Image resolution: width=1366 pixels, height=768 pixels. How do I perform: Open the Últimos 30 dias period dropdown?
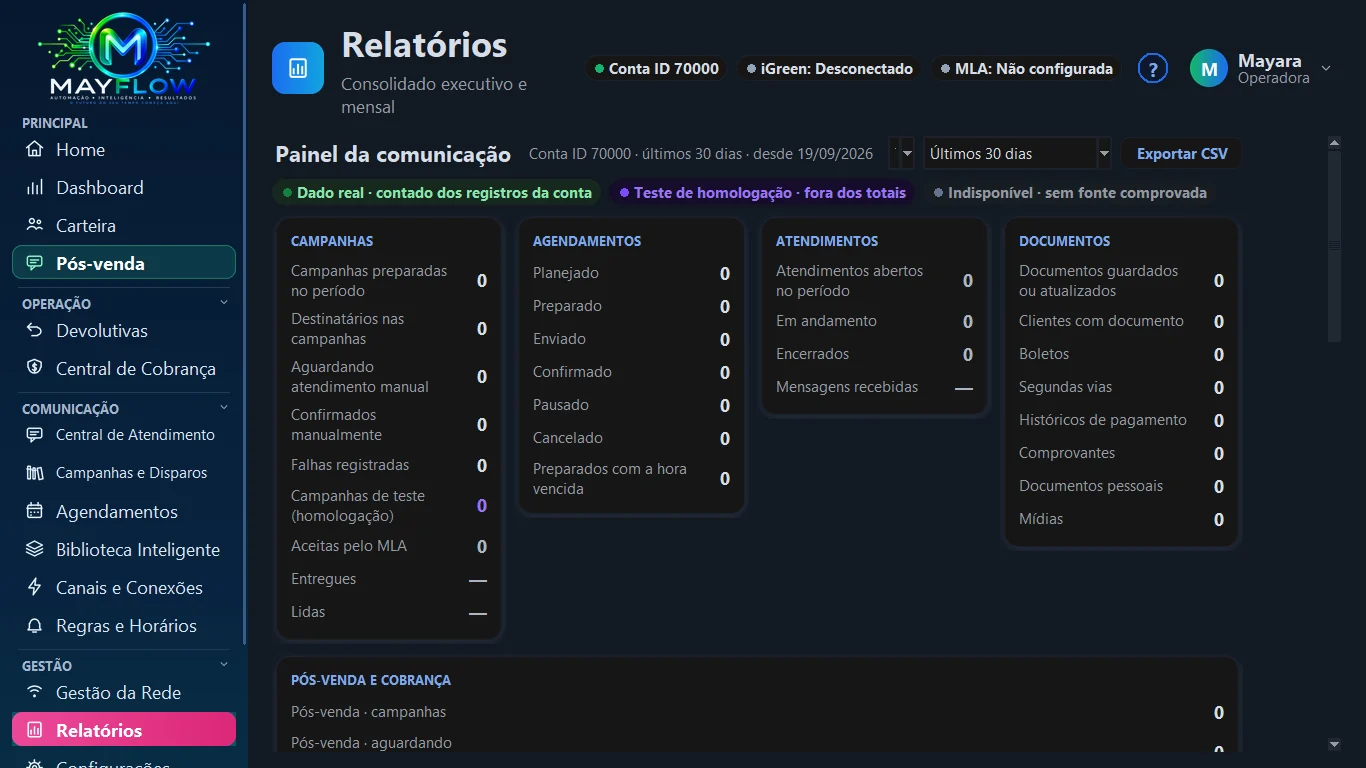[x=1016, y=154]
